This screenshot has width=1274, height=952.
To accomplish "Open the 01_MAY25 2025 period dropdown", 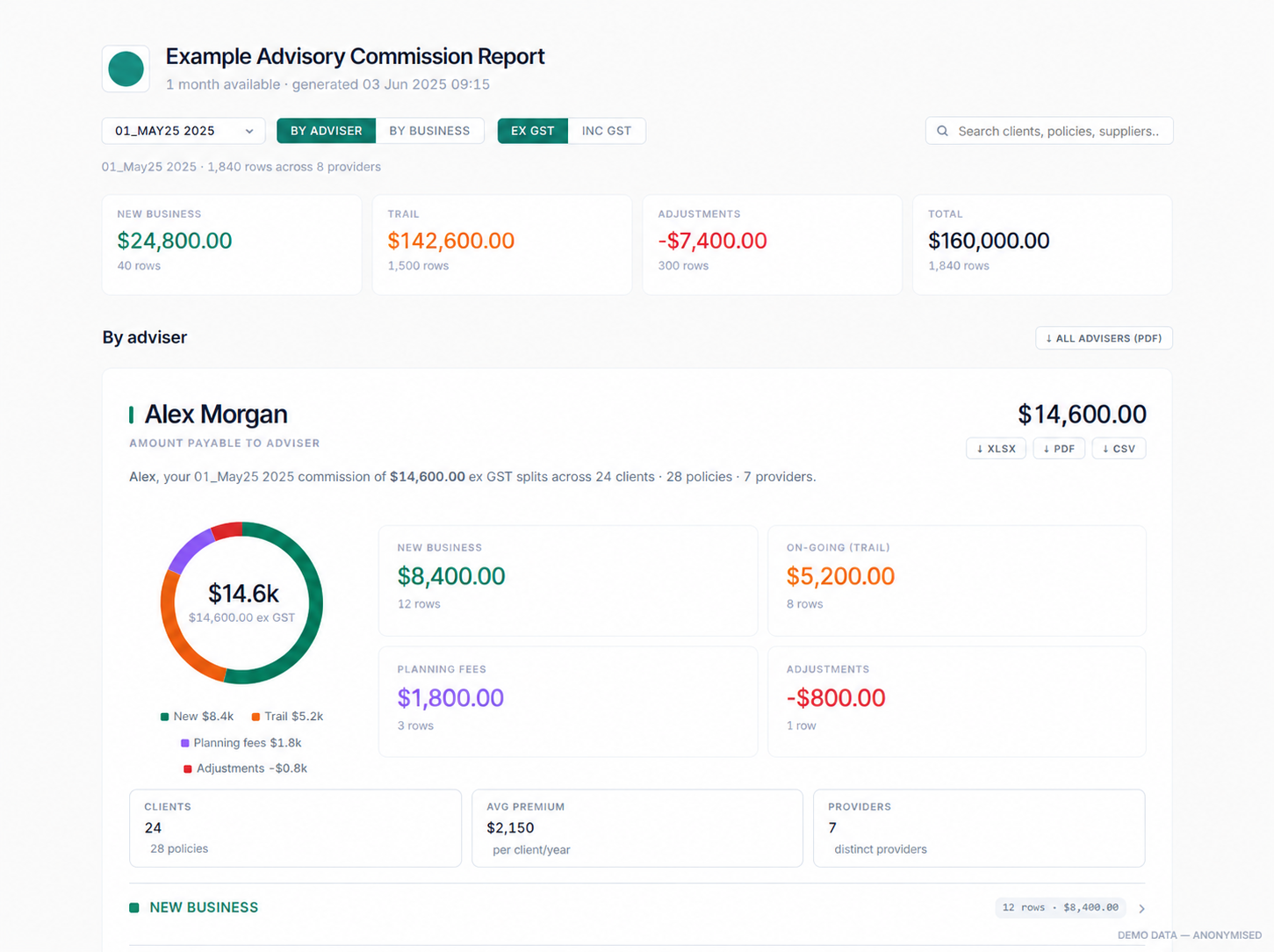I will [184, 131].
